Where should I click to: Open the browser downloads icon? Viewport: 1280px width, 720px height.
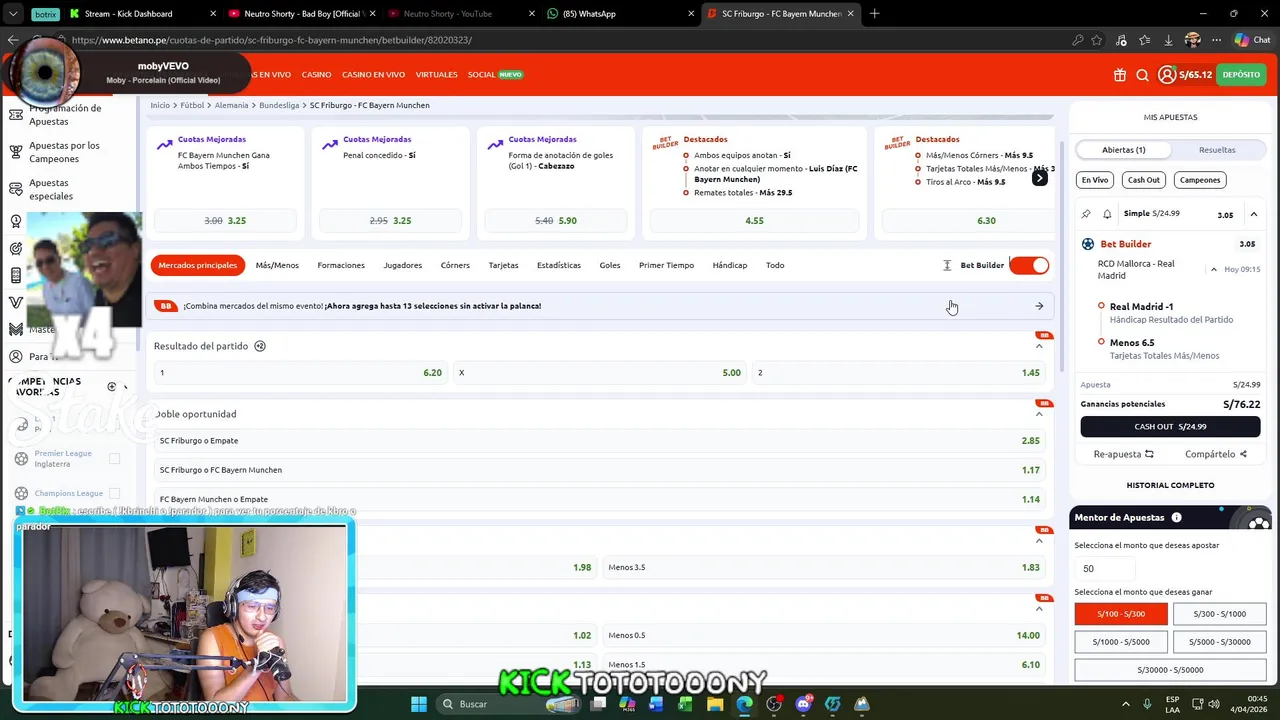pyautogui.click(x=1168, y=40)
